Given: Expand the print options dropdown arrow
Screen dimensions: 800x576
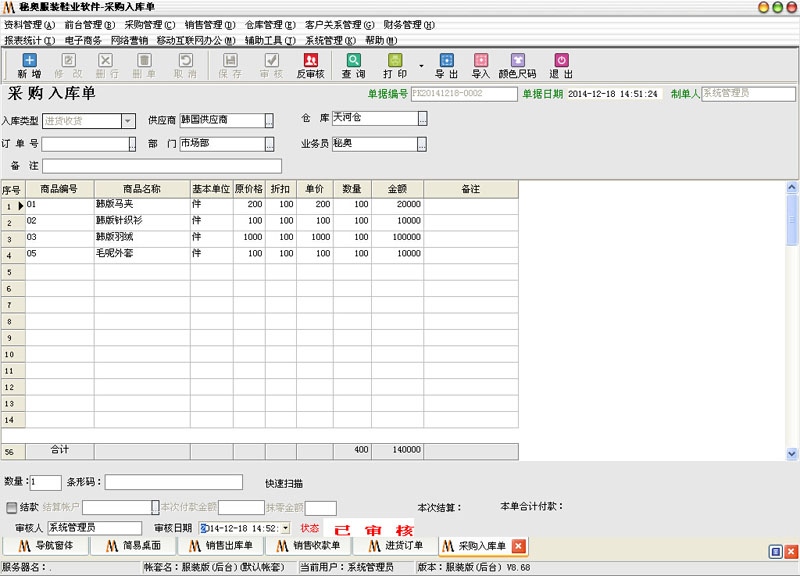Looking at the screenshot, I should coord(421,66).
